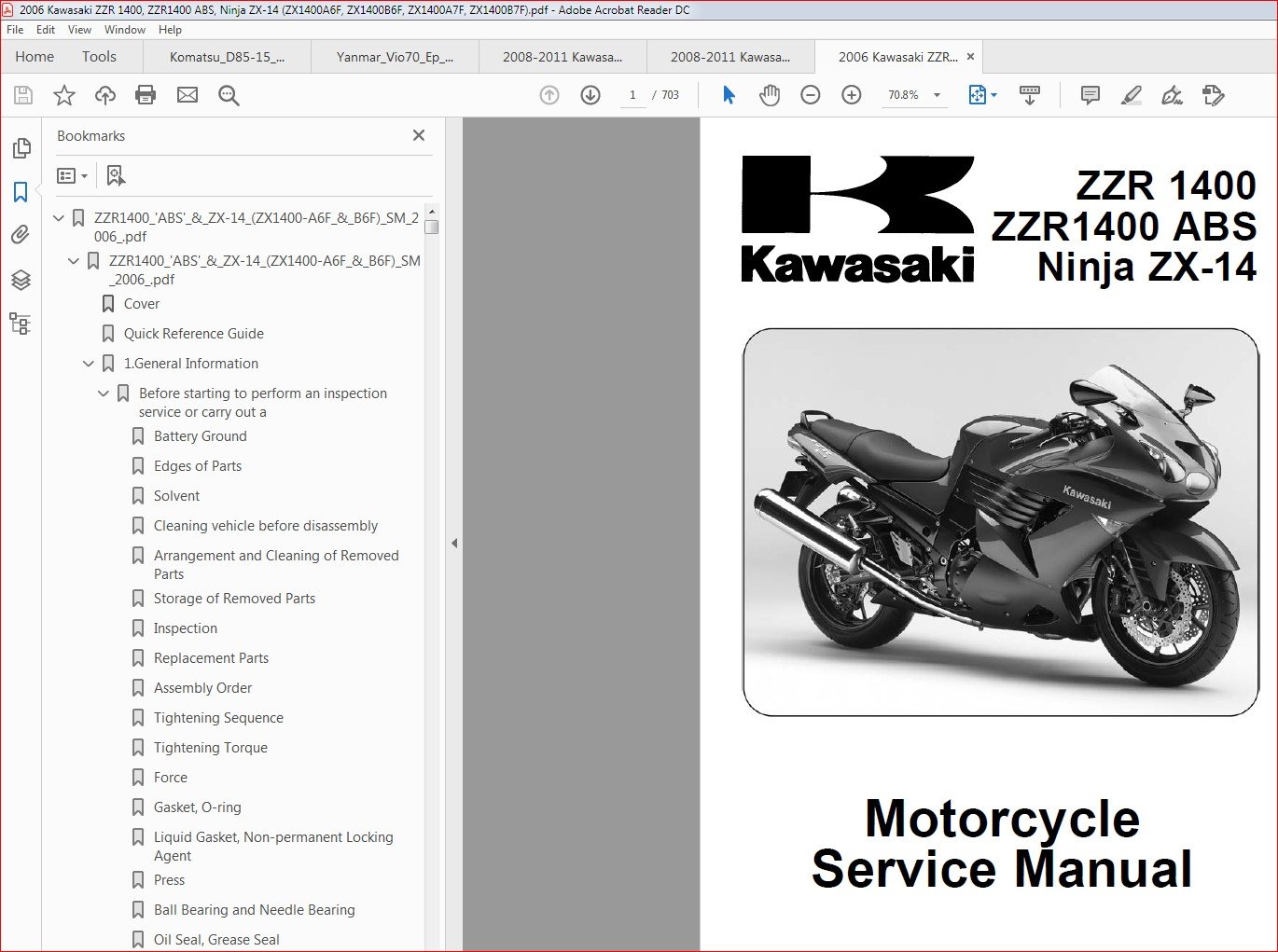Open the zoom percentage dropdown
The width and height of the screenshot is (1278, 952).
(x=937, y=95)
